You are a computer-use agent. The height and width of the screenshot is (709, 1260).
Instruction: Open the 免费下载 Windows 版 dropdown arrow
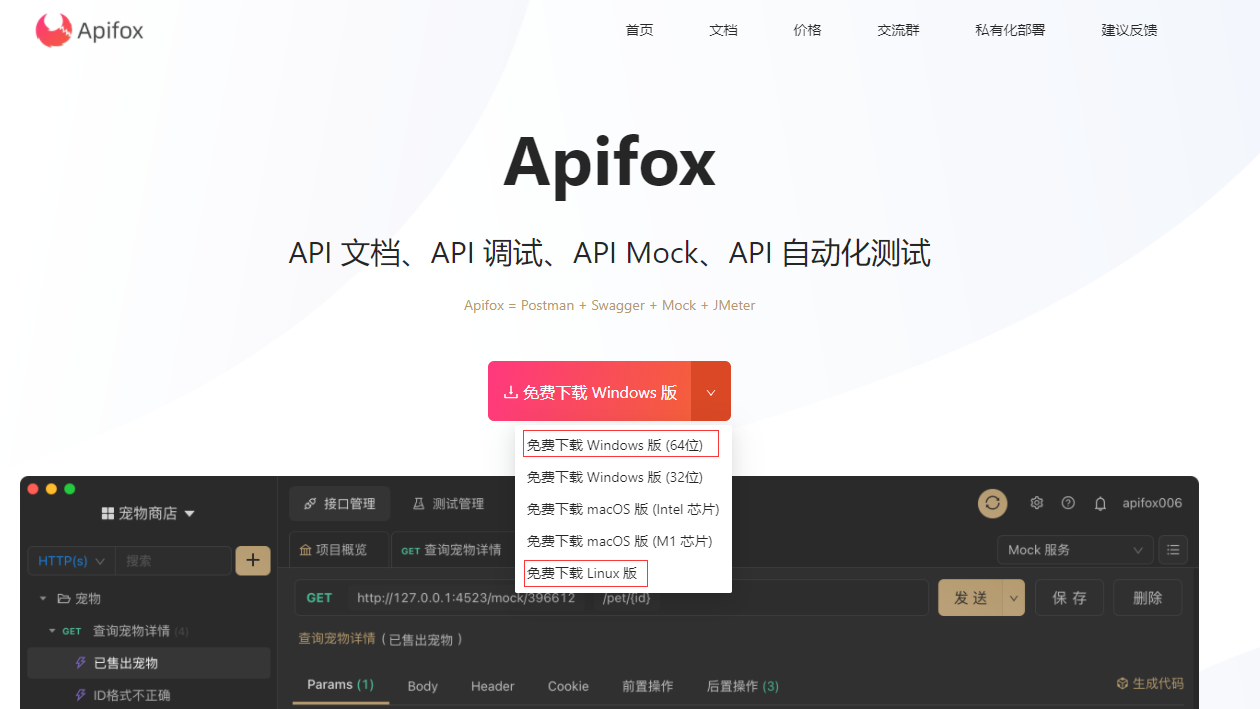(711, 391)
